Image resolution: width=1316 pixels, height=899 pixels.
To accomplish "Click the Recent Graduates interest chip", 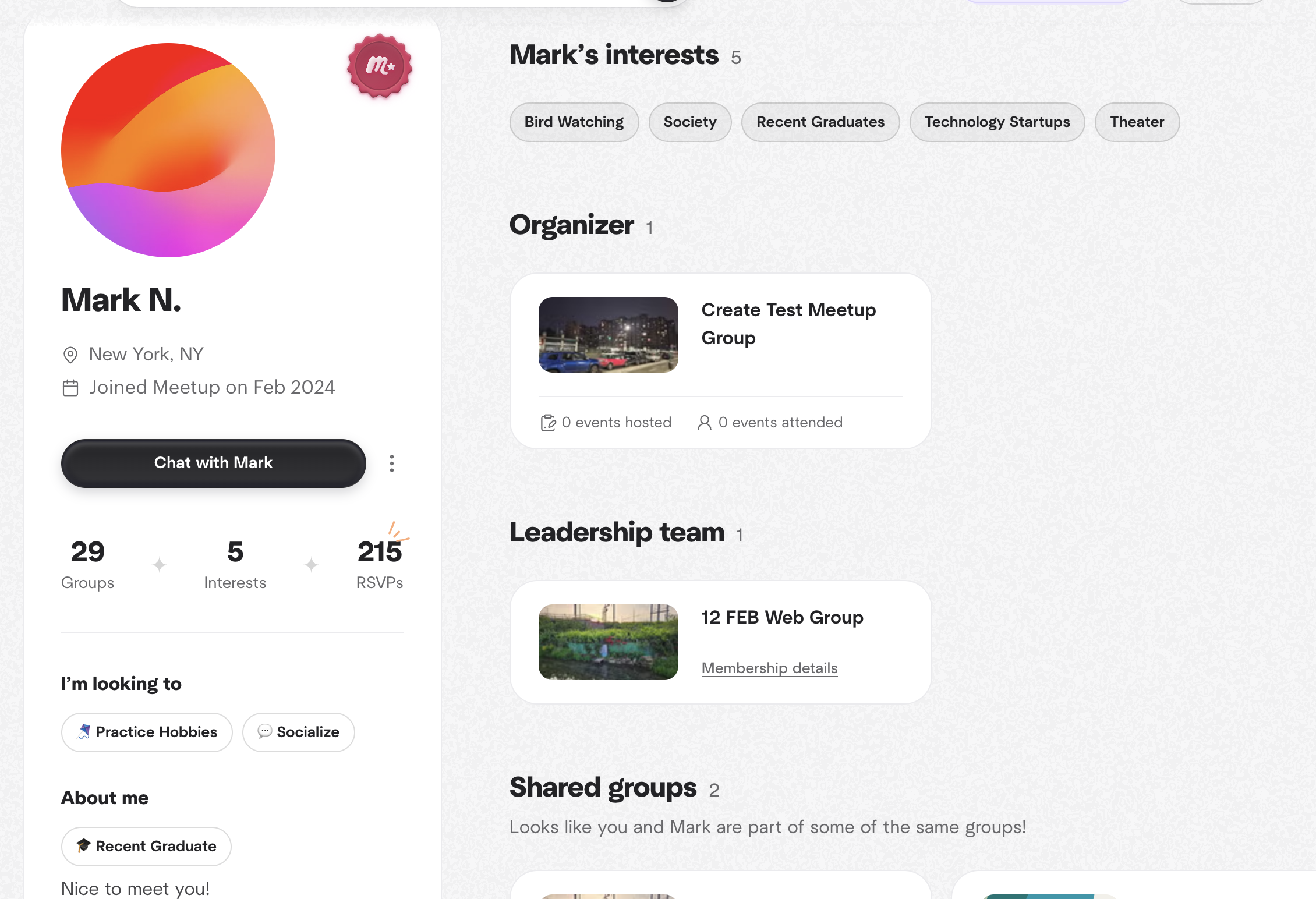I will click(x=820, y=122).
